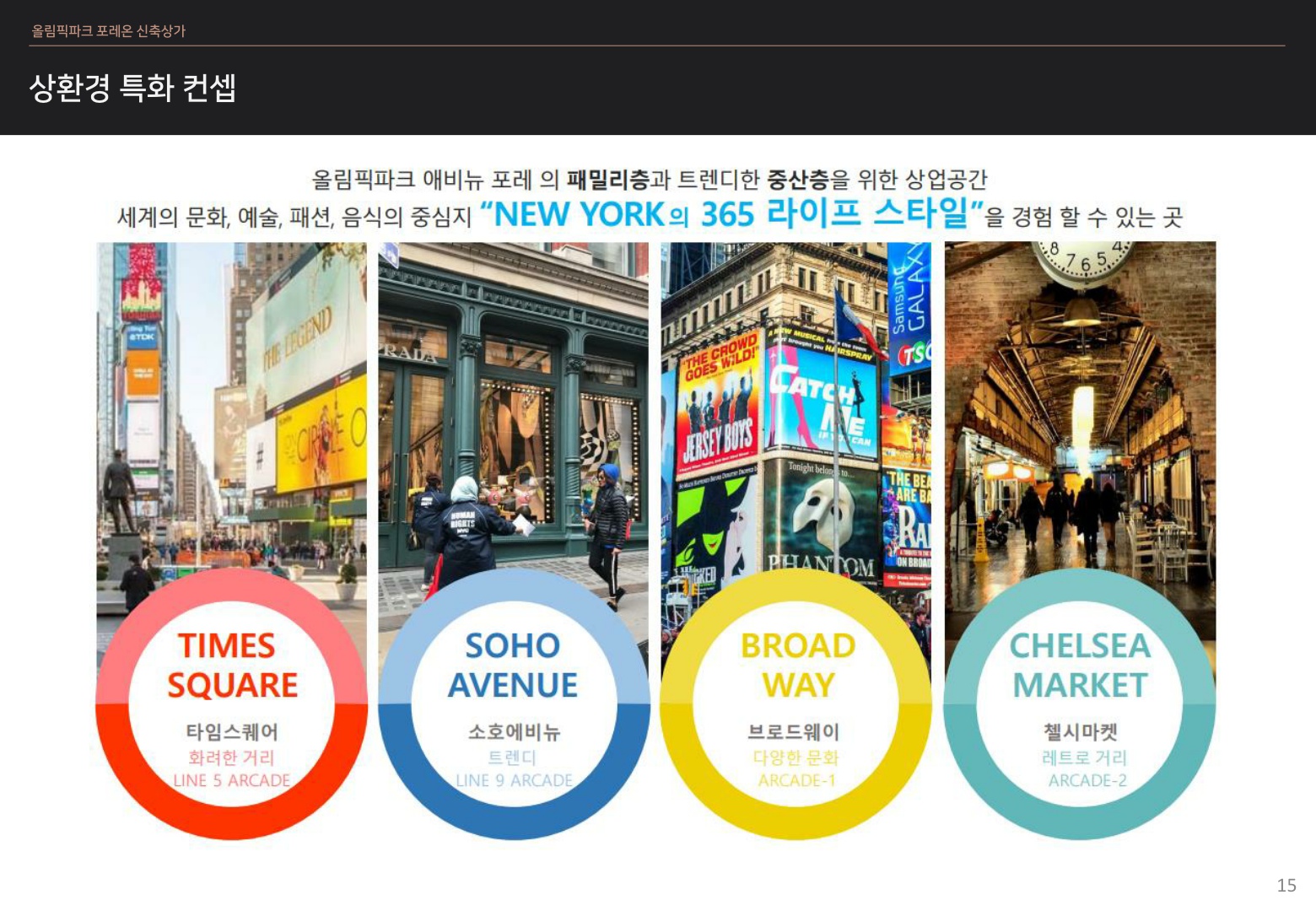
Task: Click the subtitle line starting 올림픽파크 애비뉴 포레
Action: click(650, 179)
